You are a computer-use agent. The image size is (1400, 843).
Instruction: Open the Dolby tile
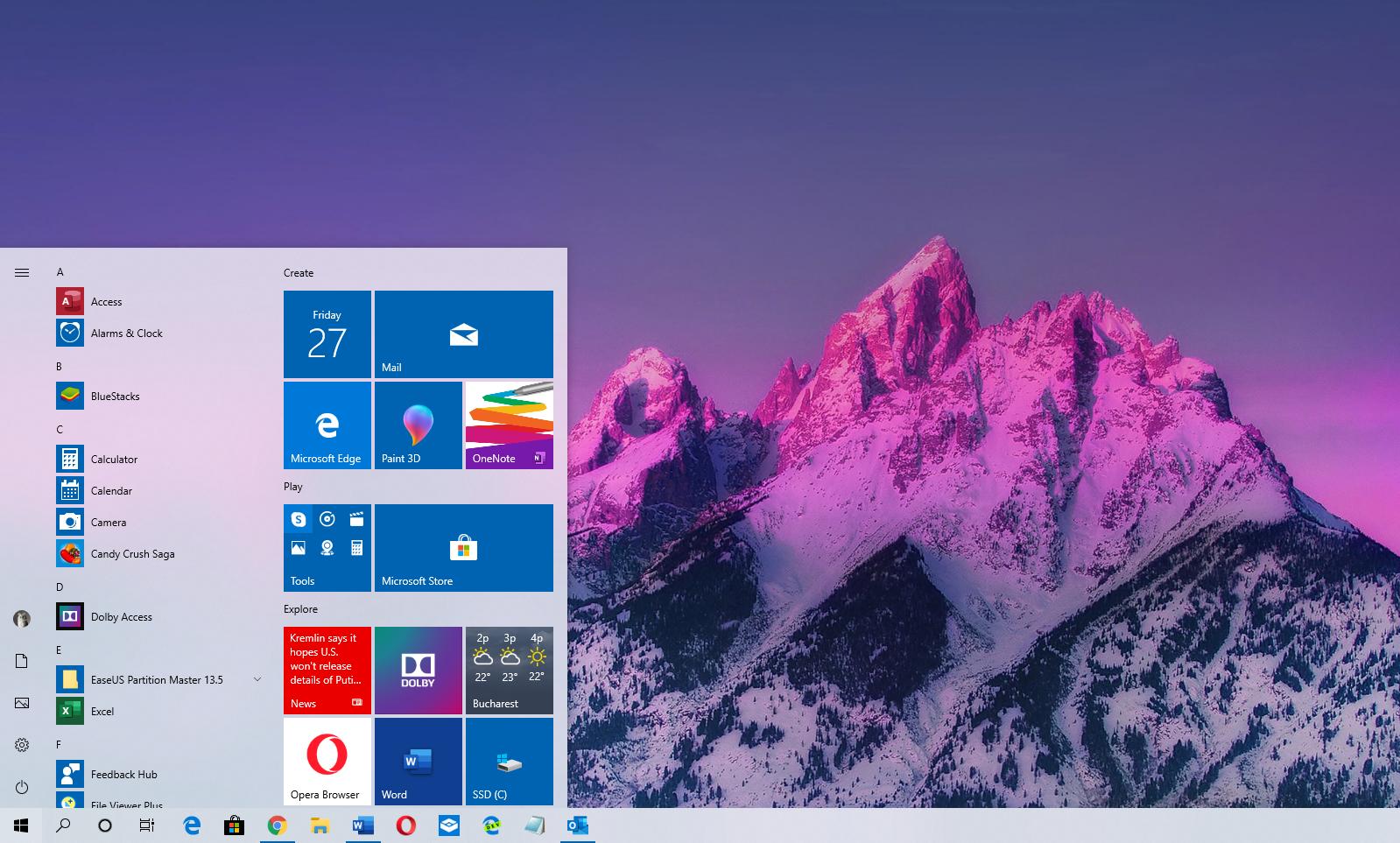tap(419, 671)
